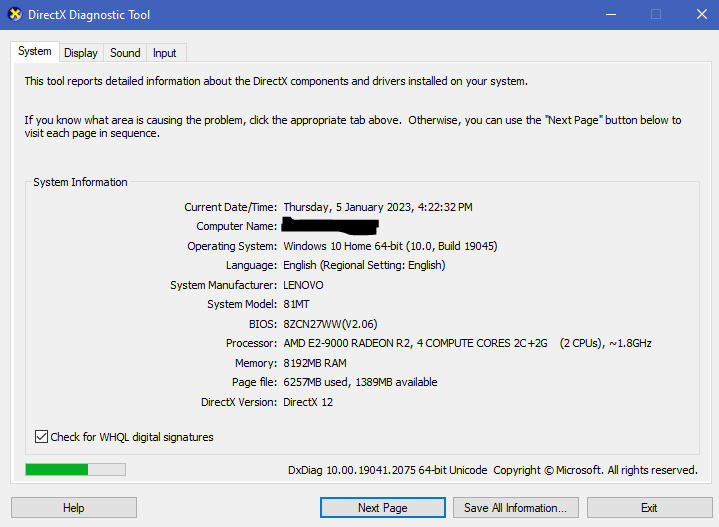Click the redacted Computer Name field
This screenshot has height=527, width=719.
(330, 226)
